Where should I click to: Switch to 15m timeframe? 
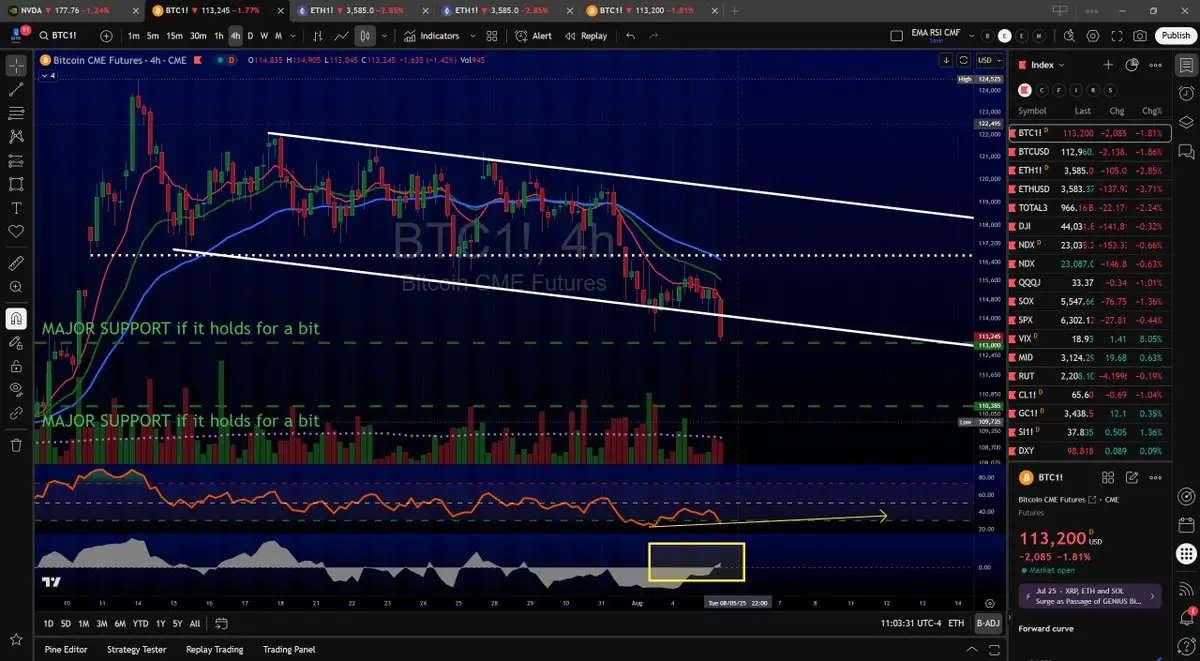pyautogui.click(x=174, y=36)
